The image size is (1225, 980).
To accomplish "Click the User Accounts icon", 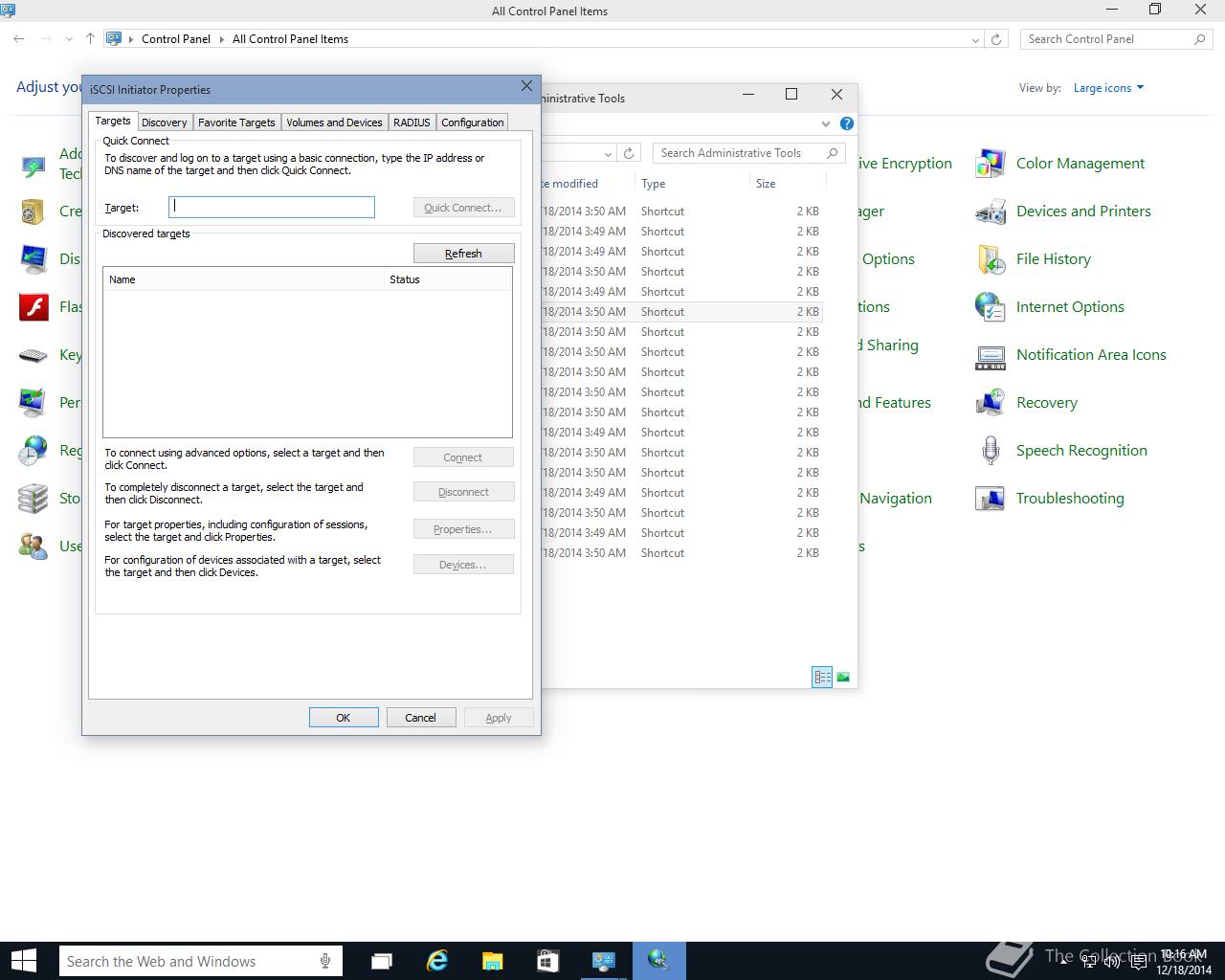I will click(33, 546).
